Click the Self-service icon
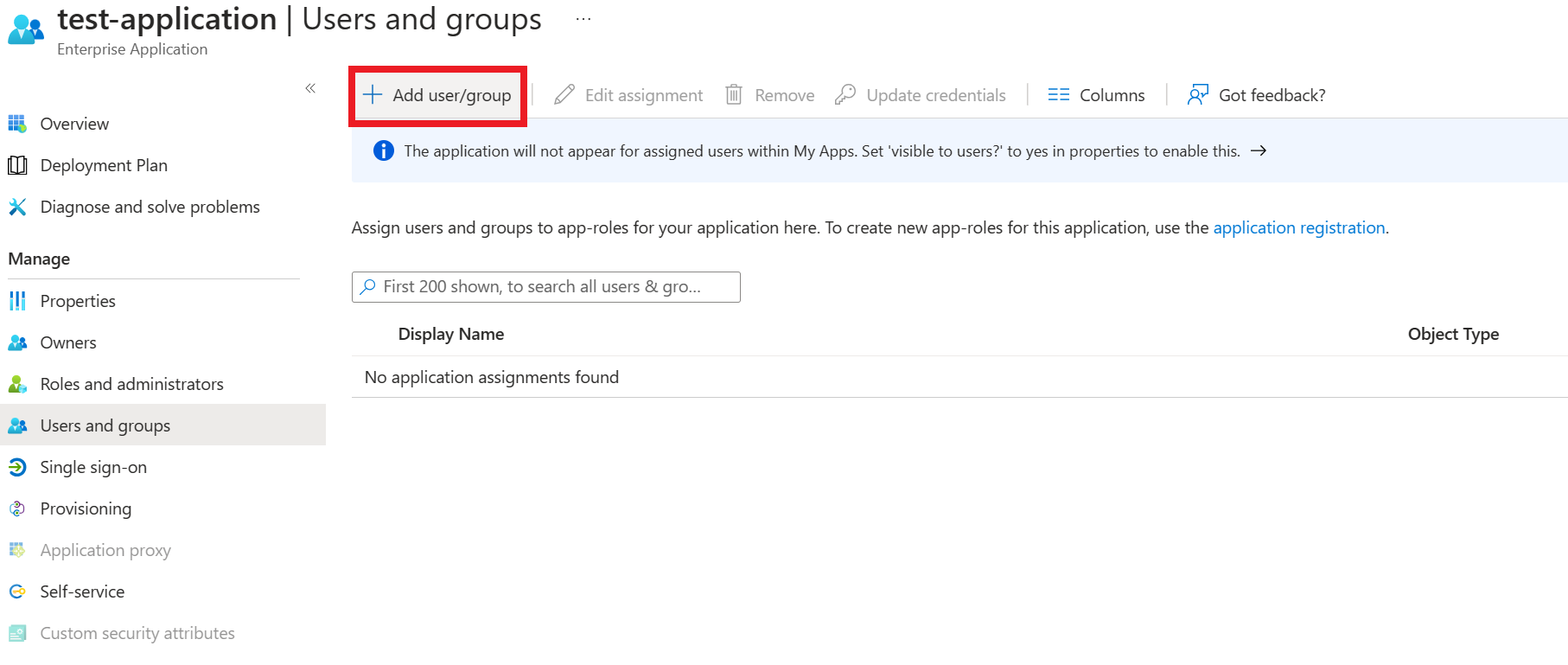This screenshot has height=665, width=1568. pyautogui.click(x=17, y=591)
